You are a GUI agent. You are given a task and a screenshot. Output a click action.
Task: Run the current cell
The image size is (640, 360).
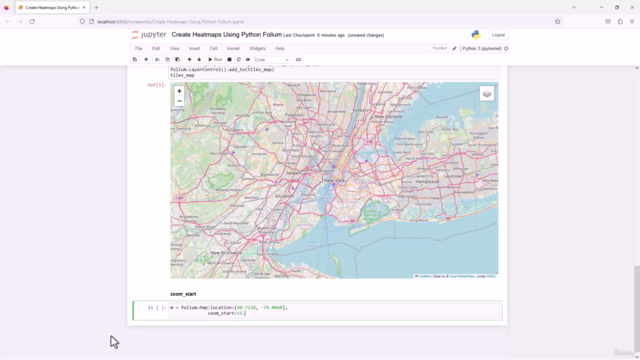(215, 60)
